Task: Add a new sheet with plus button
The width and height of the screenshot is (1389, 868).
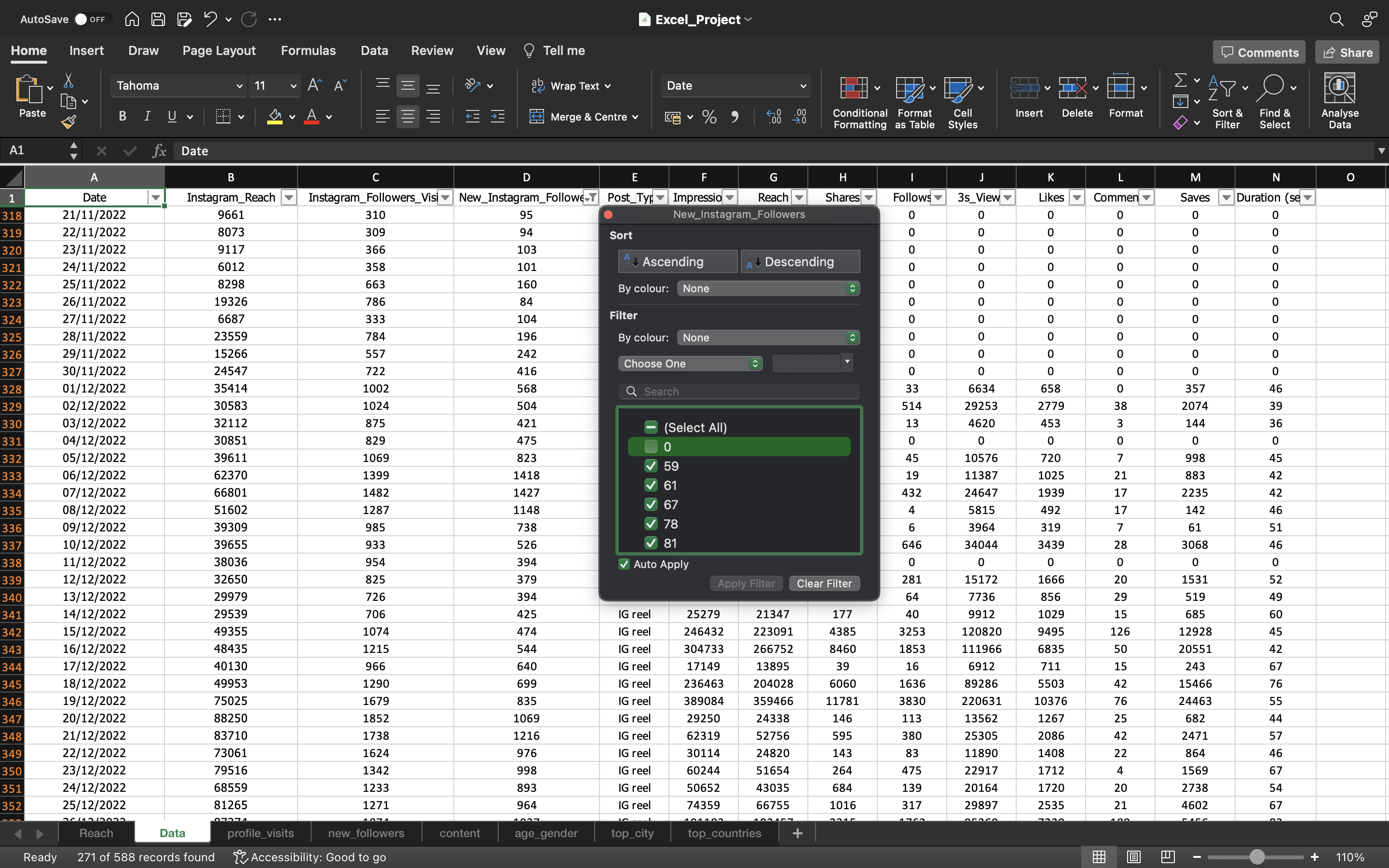Action: click(797, 833)
